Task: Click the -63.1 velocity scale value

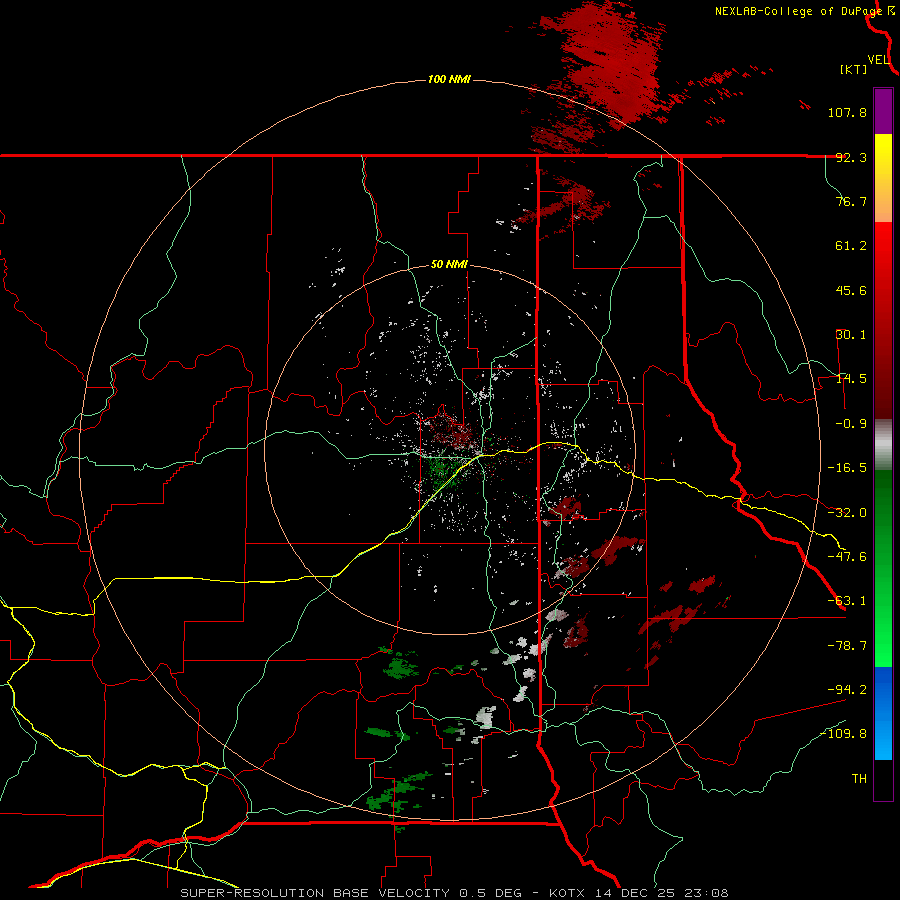Action: tap(847, 601)
